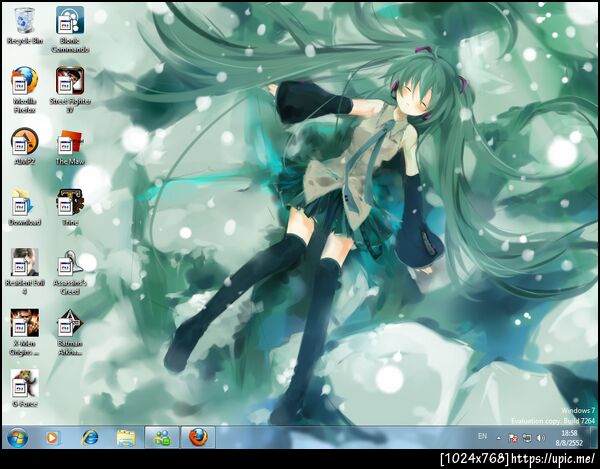This screenshot has height=469, width=600.
Task: Launch the Resident Evil 4 shortcut
Action: [25, 272]
